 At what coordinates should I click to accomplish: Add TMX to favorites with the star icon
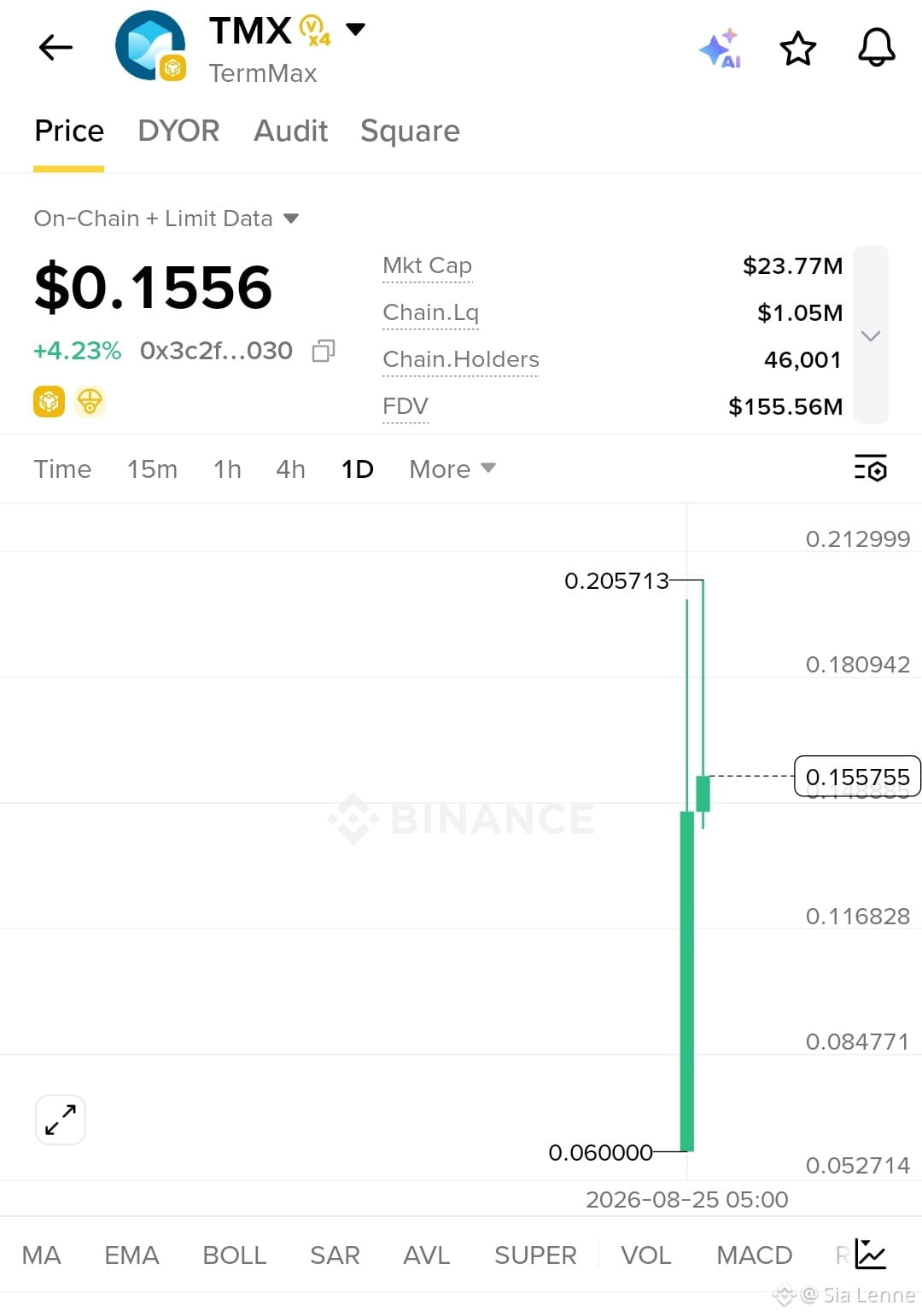[798, 49]
